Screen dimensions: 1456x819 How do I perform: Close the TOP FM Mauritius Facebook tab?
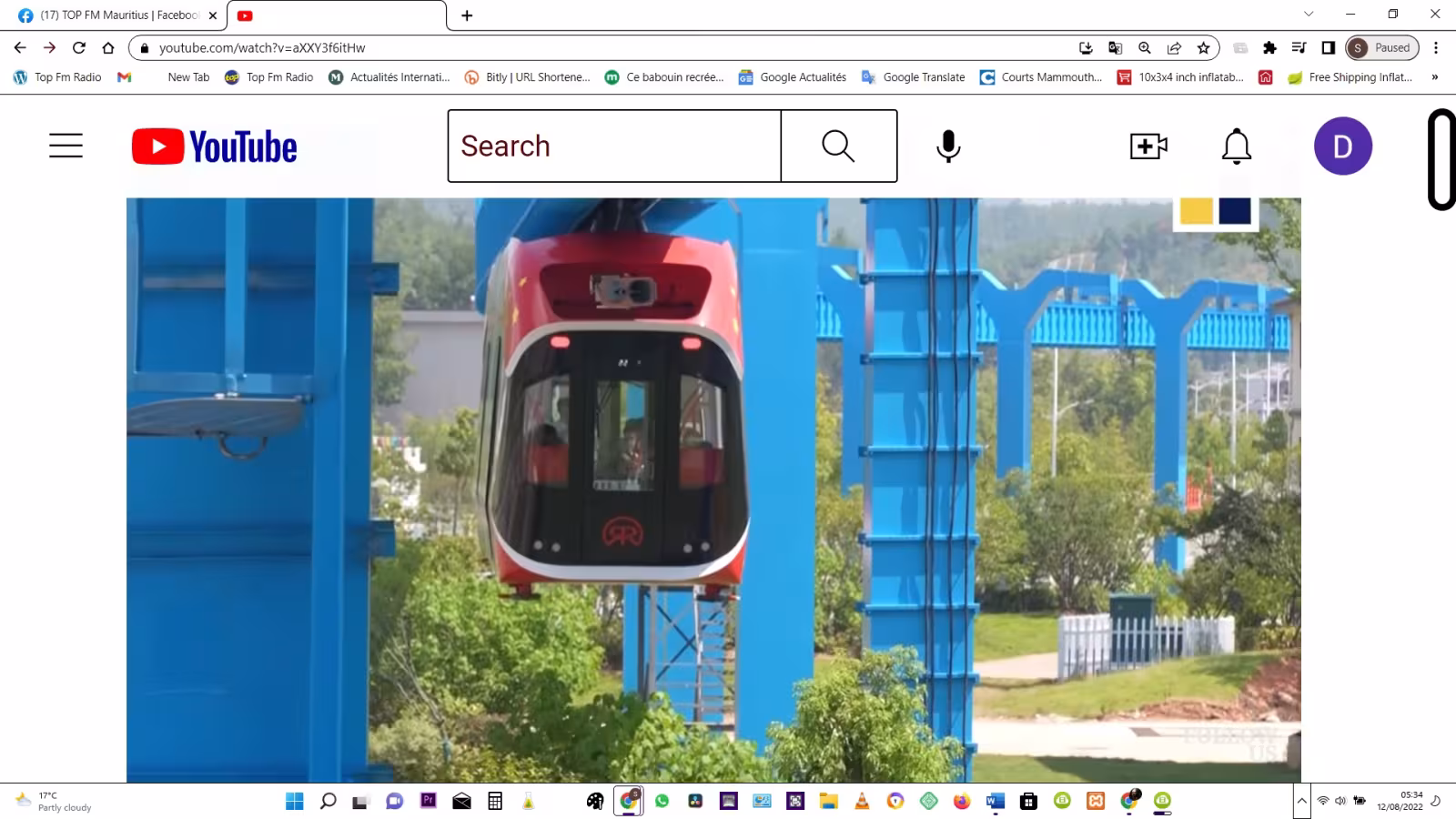213,15
